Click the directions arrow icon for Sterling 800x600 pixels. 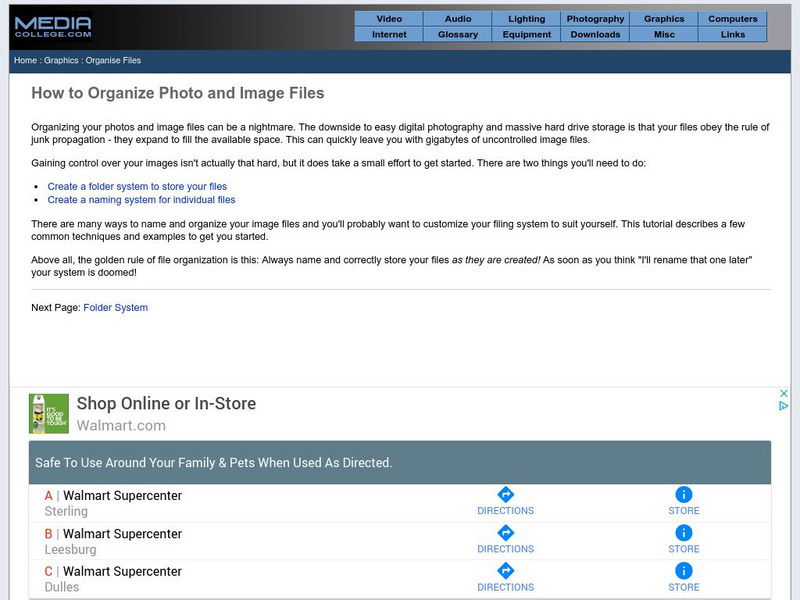tap(505, 495)
